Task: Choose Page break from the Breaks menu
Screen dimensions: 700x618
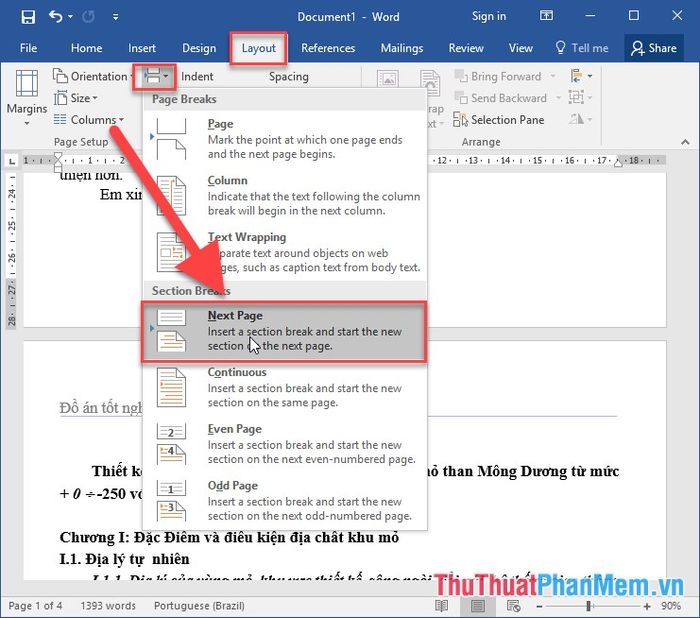Action: tap(284, 138)
